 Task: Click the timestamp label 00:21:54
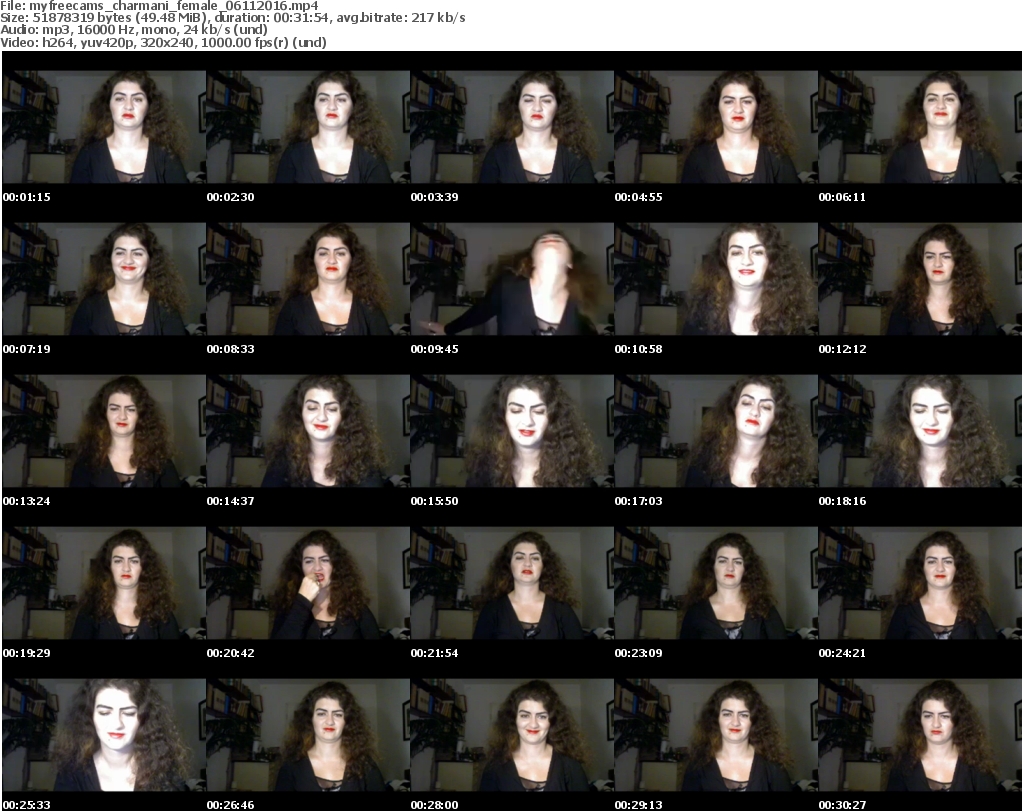[434, 653]
